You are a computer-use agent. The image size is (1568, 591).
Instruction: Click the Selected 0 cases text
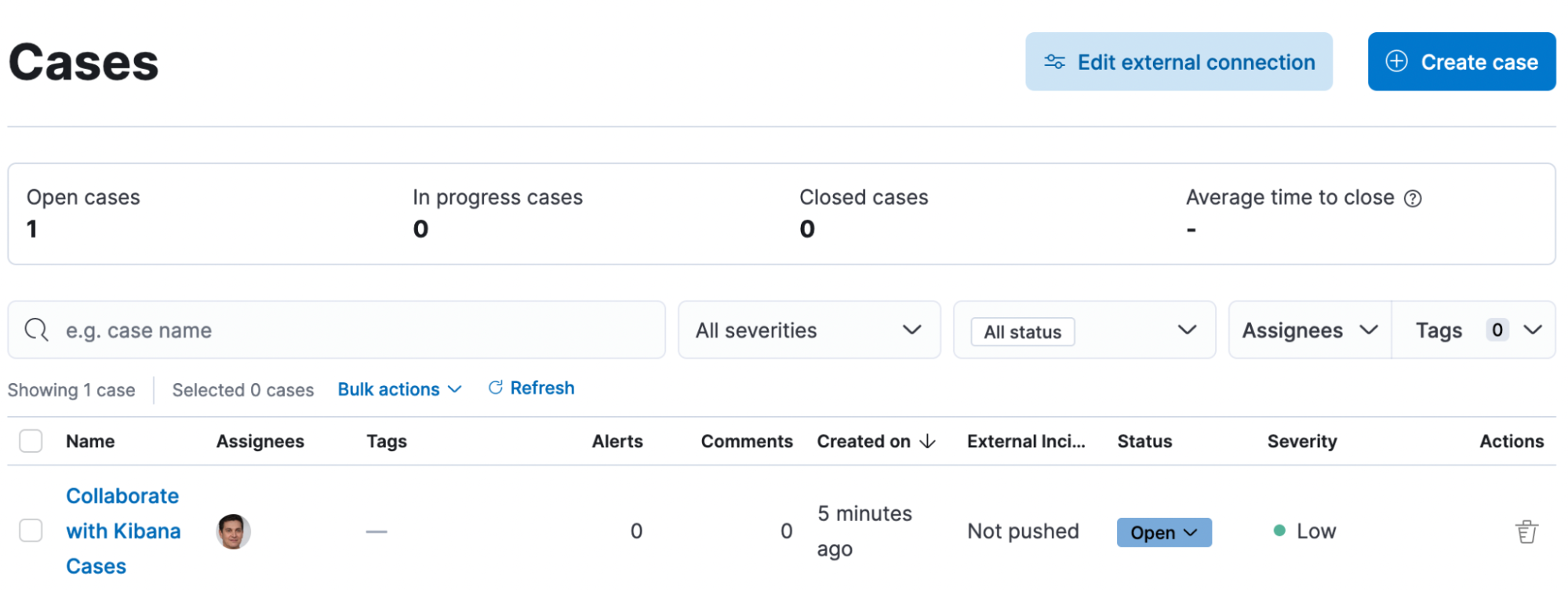click(243, 390)
